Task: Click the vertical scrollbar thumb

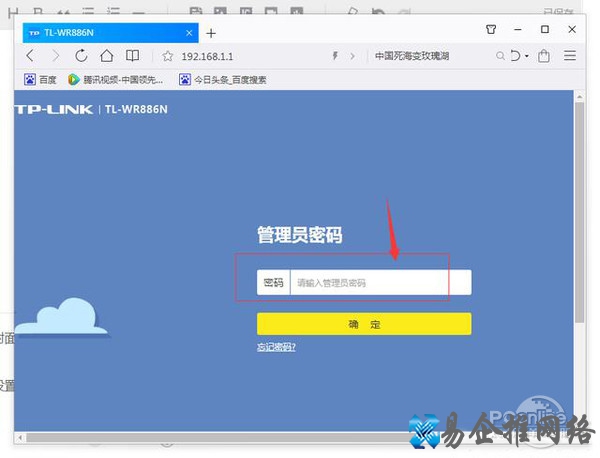Action: point(579,212)
